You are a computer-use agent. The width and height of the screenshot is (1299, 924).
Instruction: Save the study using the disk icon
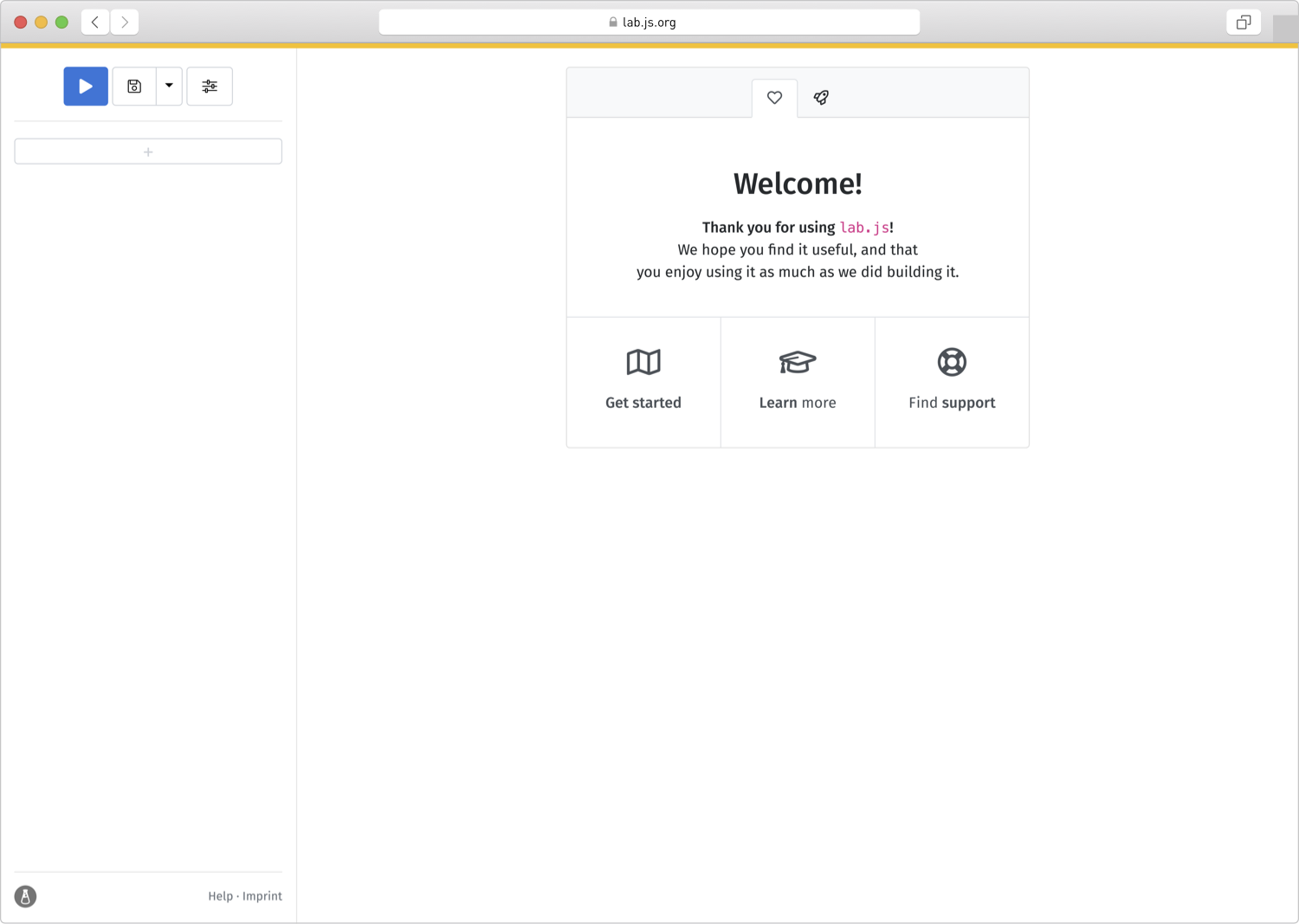[134, 86]
